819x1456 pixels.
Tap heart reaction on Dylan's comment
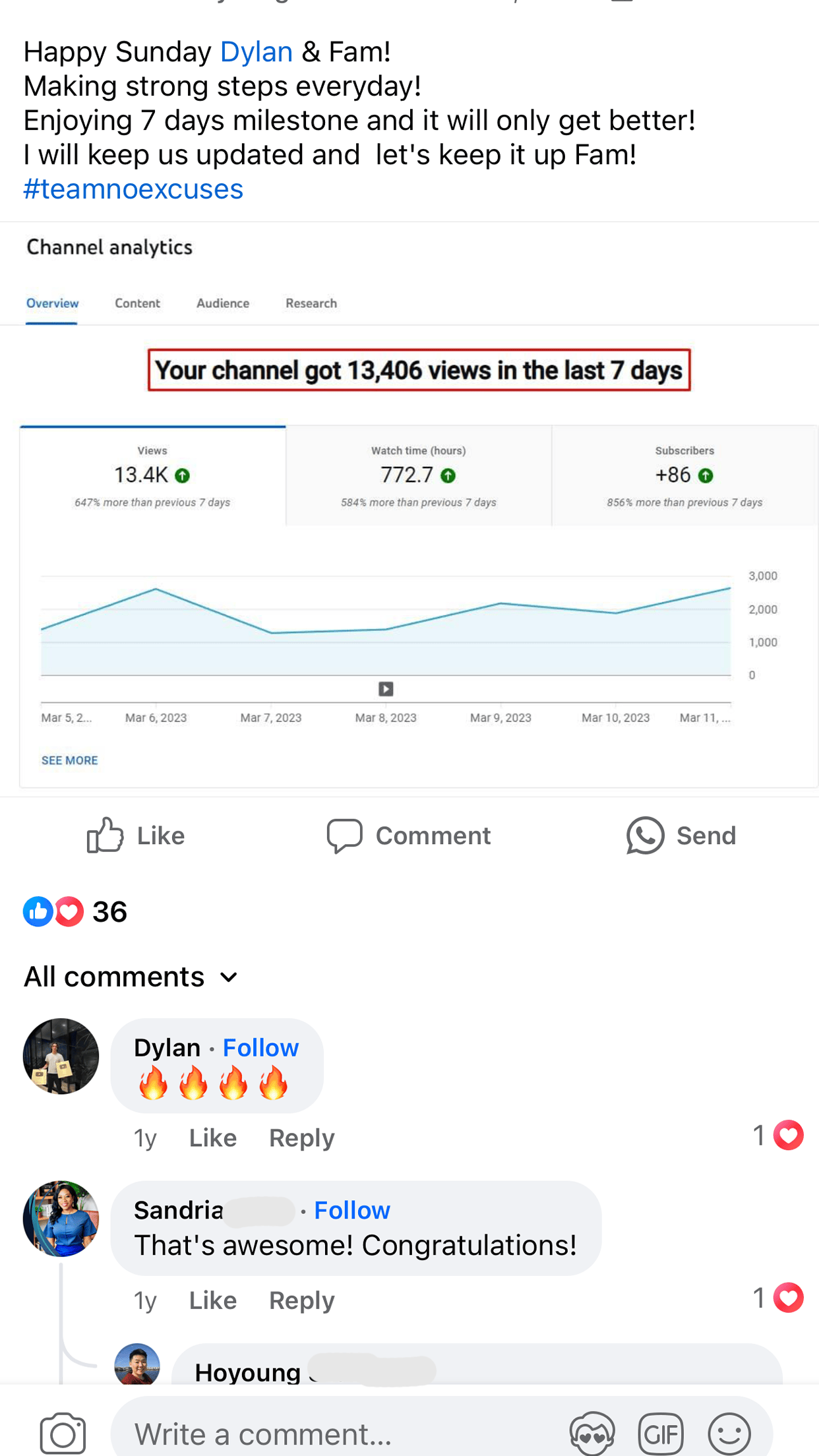pyautogui.click(x=788, y=1136)
